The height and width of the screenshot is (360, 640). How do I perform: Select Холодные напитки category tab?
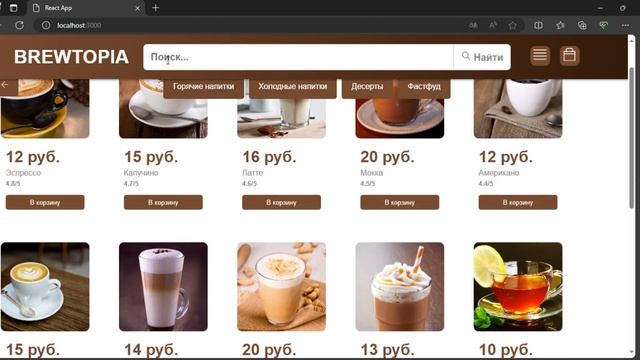293,87
